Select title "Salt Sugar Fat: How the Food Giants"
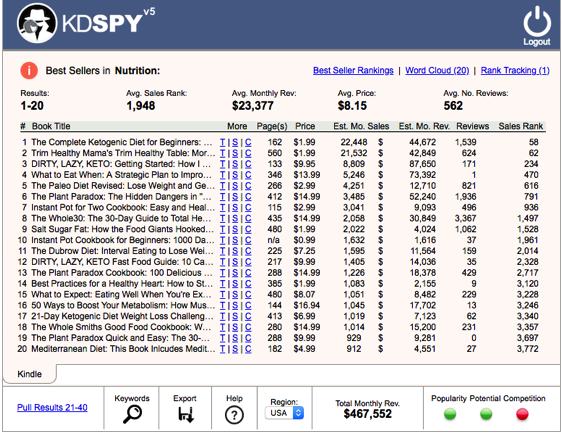This screenshot has height=434, width=562. (122, 229)
